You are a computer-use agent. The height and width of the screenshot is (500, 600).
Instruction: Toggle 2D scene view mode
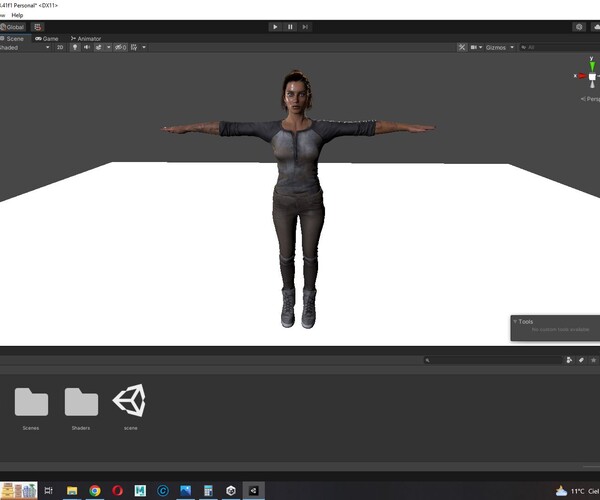[60, 47]
